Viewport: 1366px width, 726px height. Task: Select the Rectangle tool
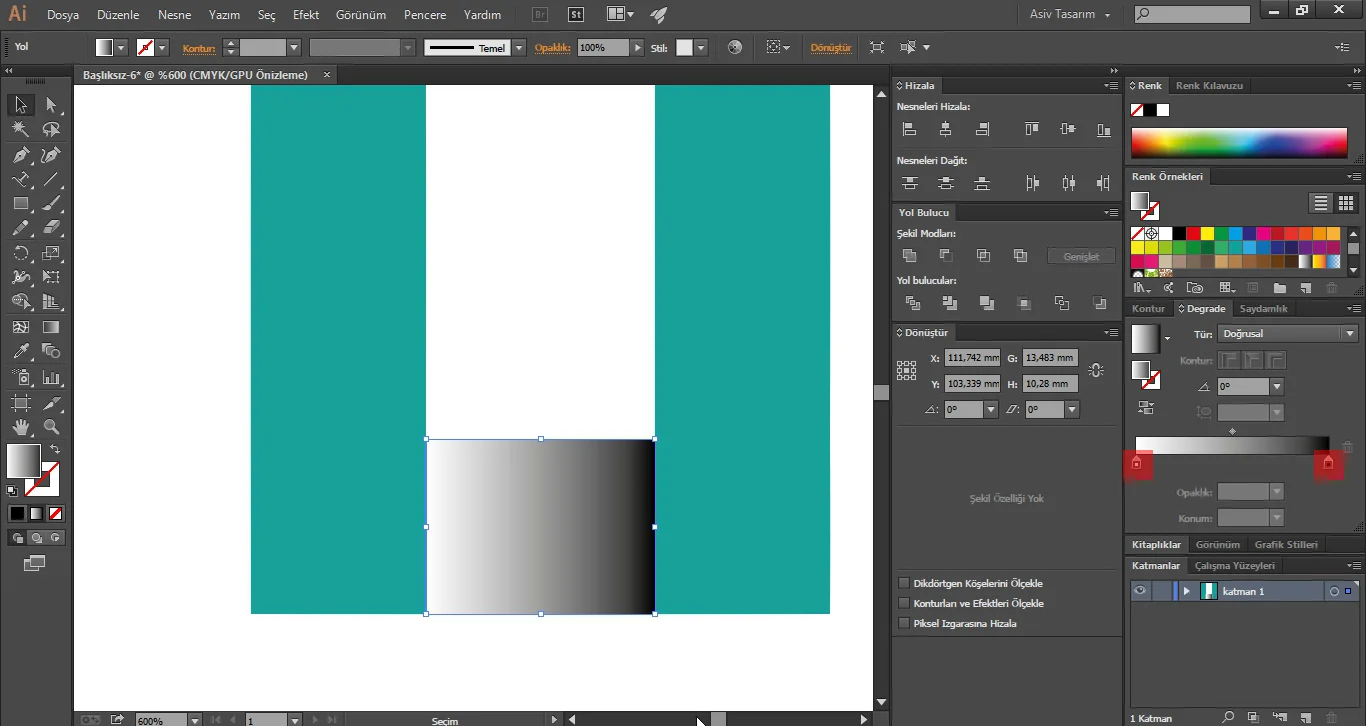[x=20, y=204]
